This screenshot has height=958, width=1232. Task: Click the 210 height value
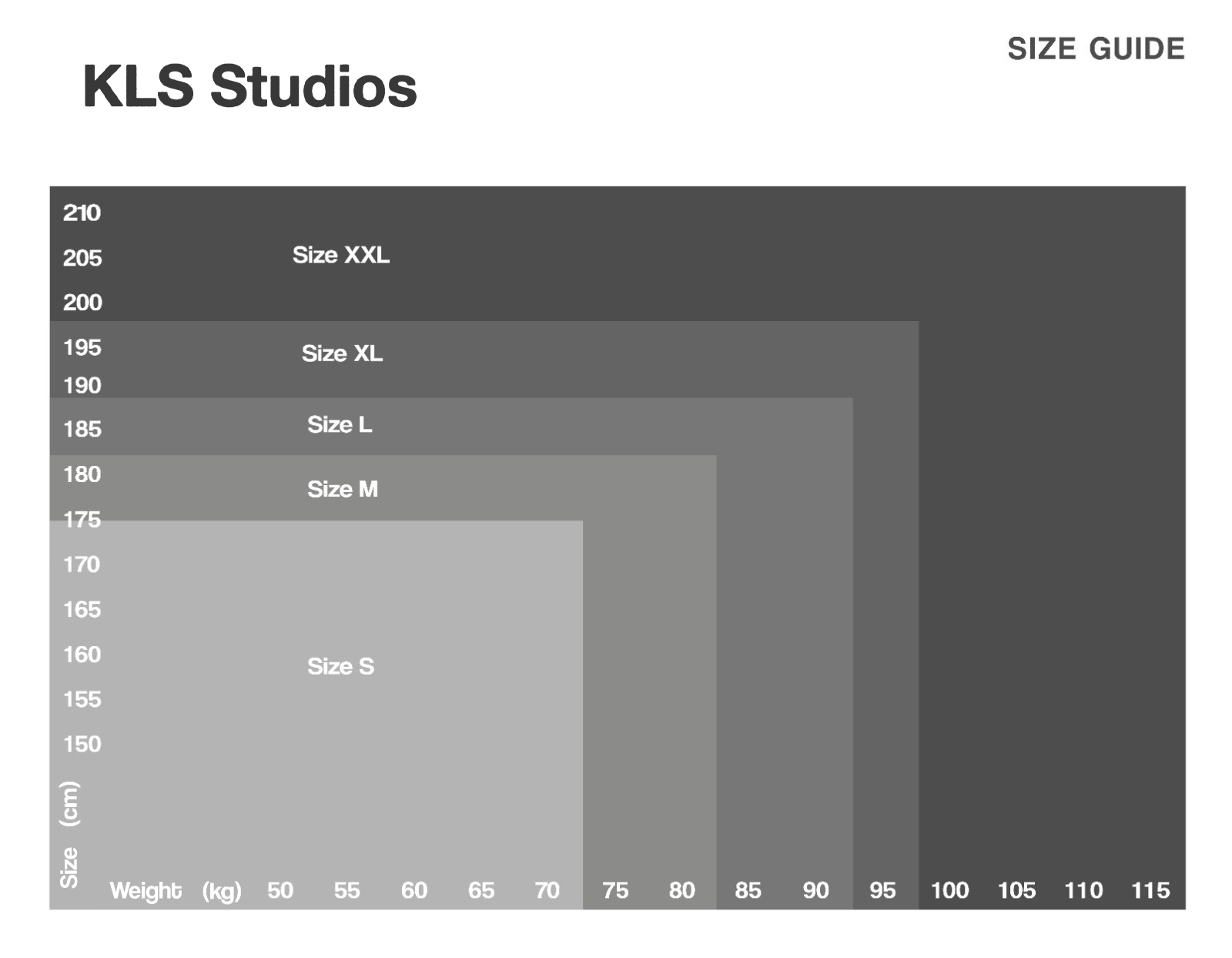(x=82, y=213)
